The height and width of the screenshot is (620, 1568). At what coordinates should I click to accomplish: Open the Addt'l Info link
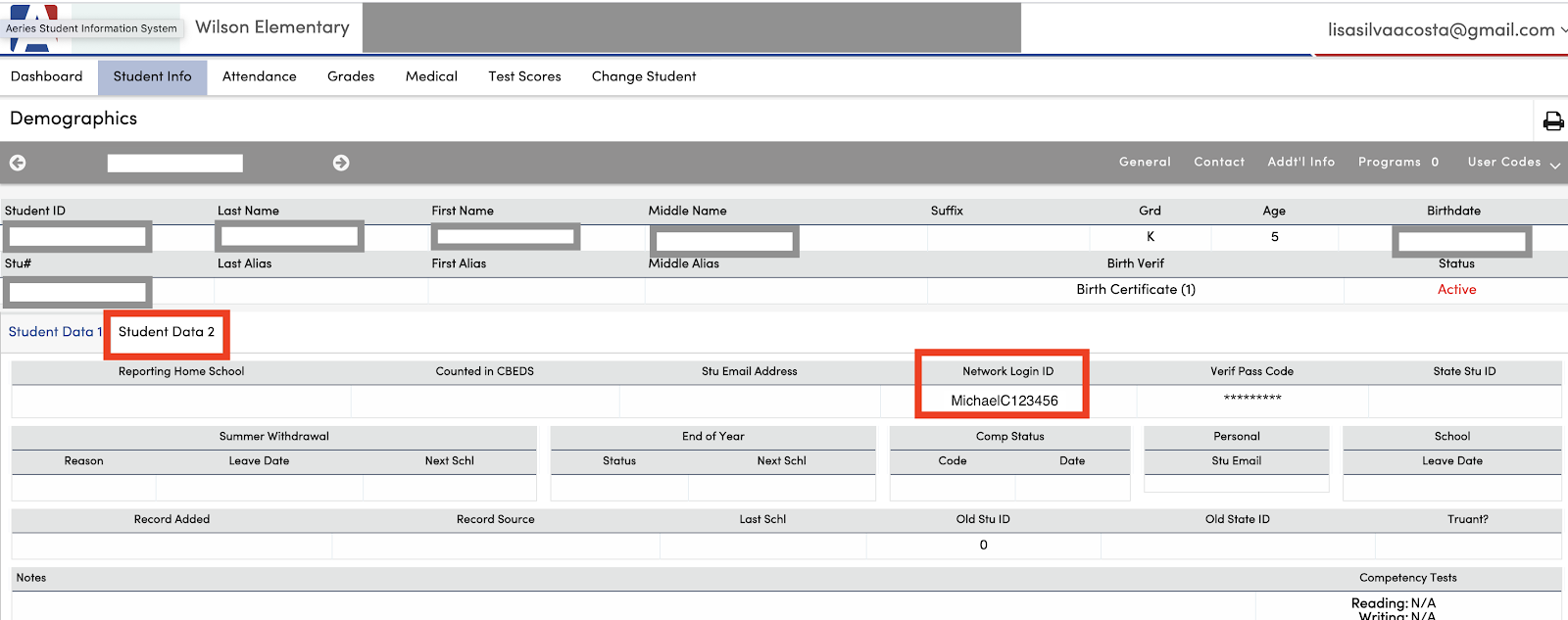point(1300,163)
